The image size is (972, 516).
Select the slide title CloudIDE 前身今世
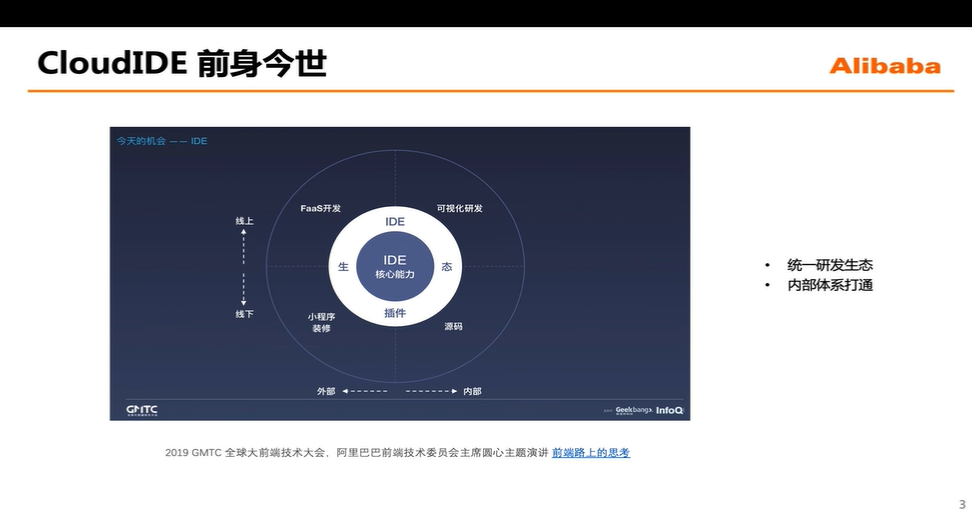(x=182, y=63)
